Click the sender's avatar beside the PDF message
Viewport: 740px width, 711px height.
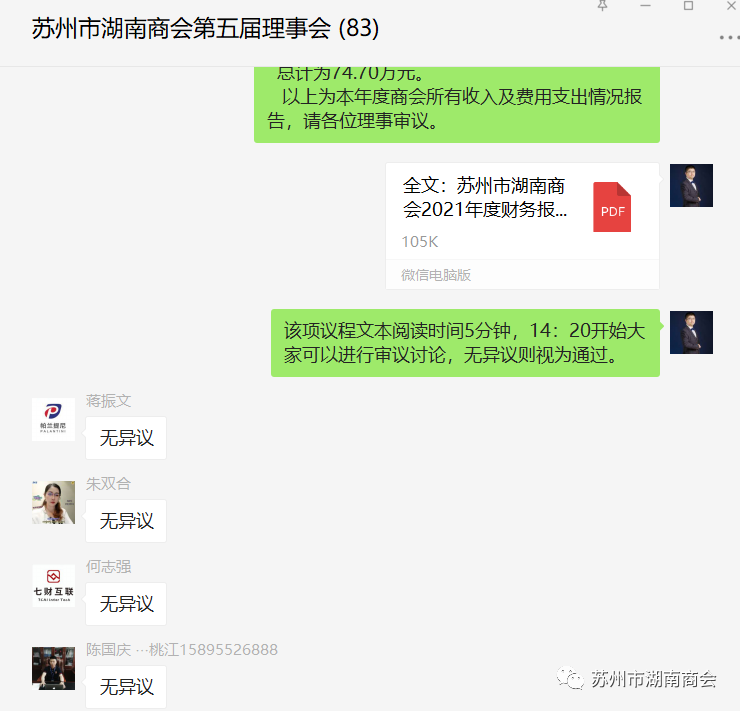click(x=691, y=185)
